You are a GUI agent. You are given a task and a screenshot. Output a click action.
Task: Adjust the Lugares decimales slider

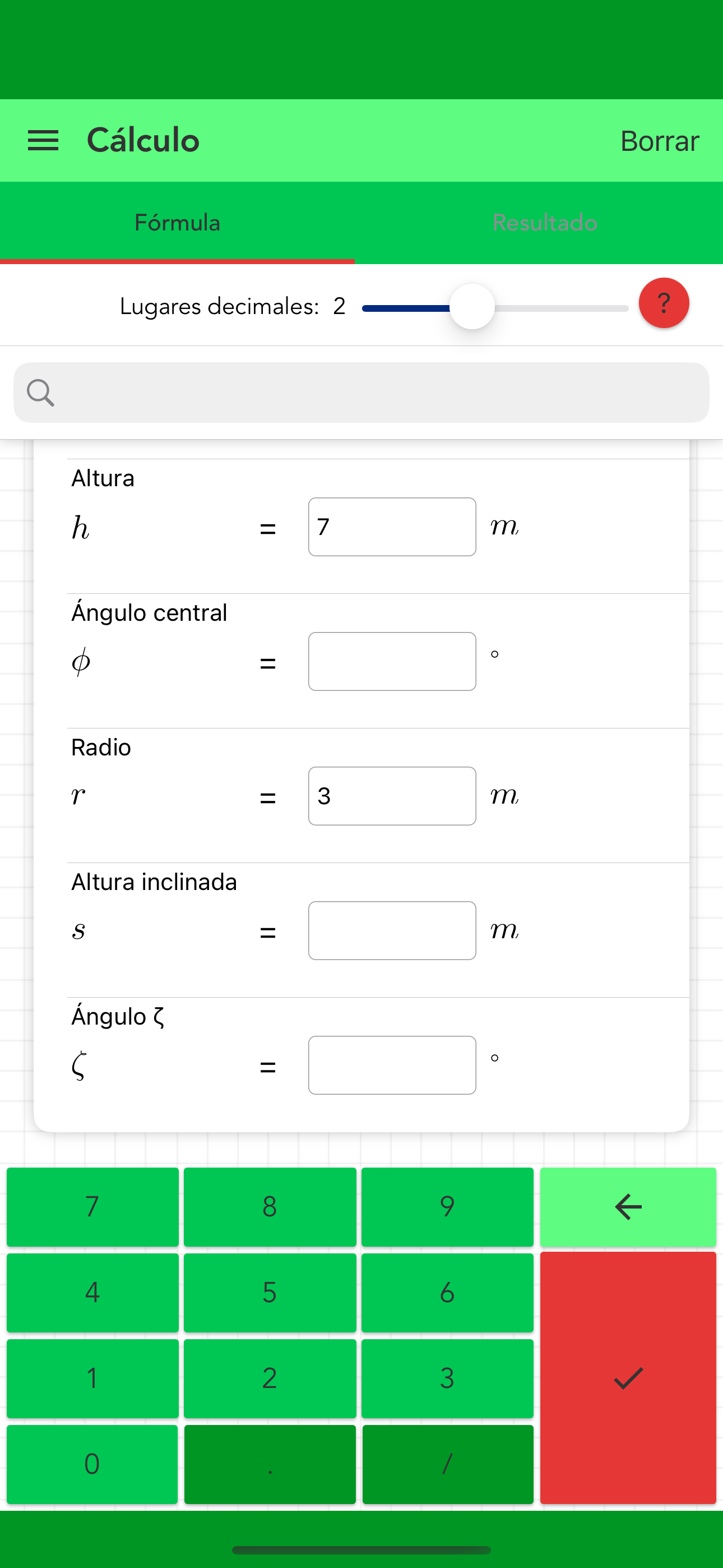tap(472, 307)
